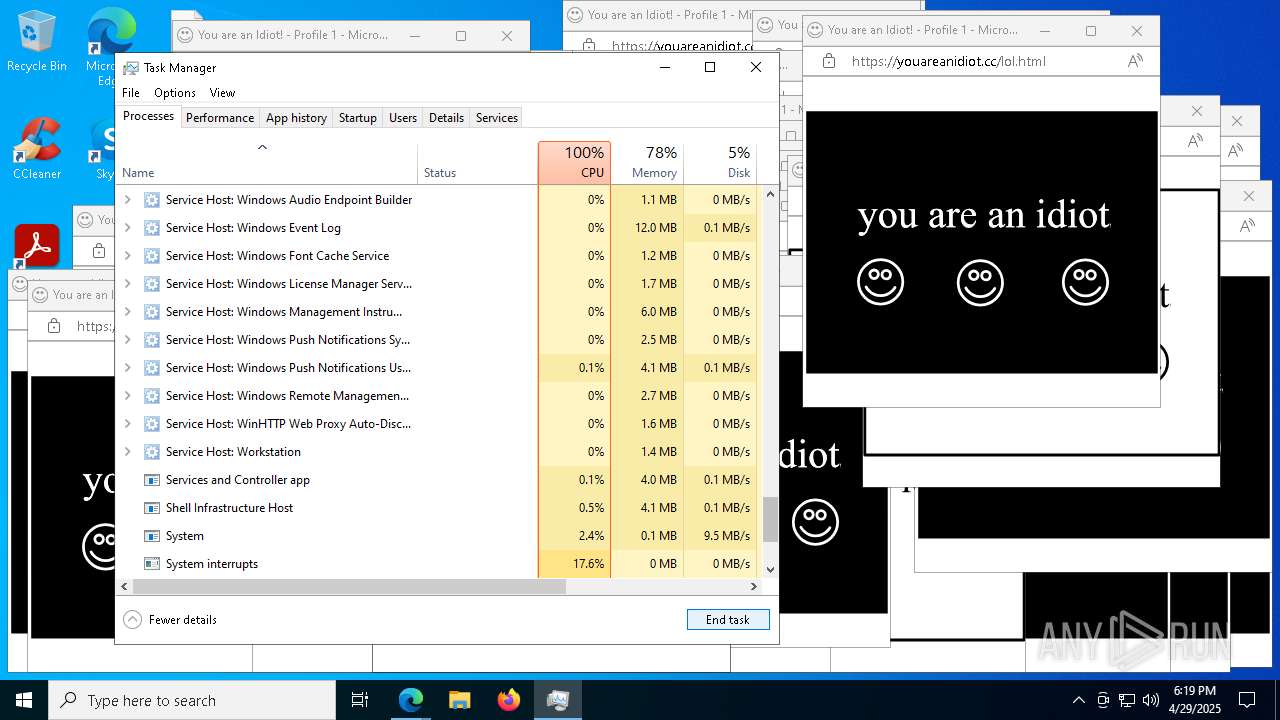Screen dimensions: 1280x720
Task: Select the Processes tab
Action: (x=148, y=117)
